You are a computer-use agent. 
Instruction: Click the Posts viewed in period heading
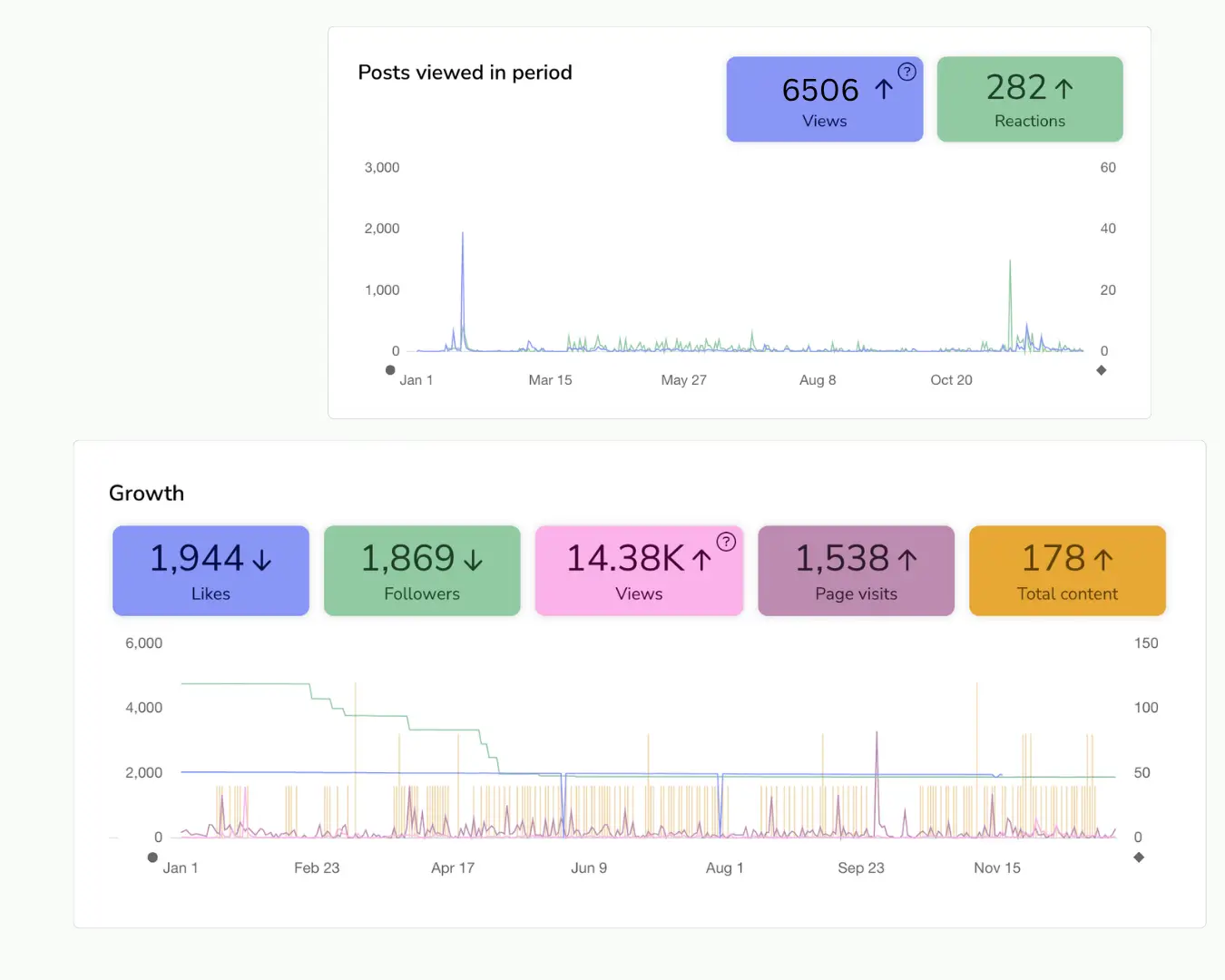465,72
